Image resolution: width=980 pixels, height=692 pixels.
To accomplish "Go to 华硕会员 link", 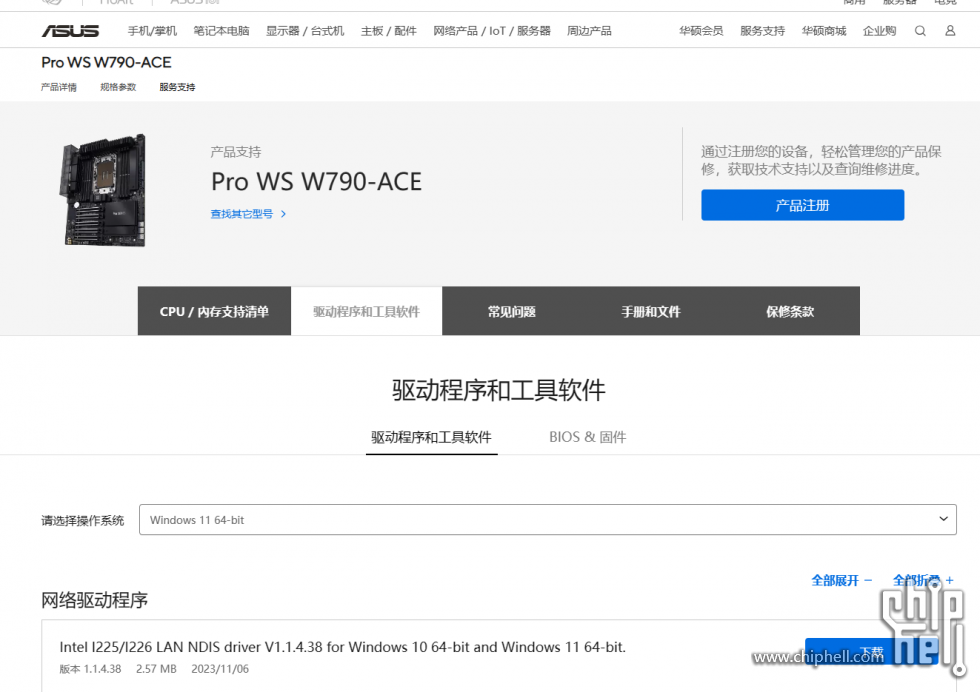I will pyautogui.click(x=701, y=31).
